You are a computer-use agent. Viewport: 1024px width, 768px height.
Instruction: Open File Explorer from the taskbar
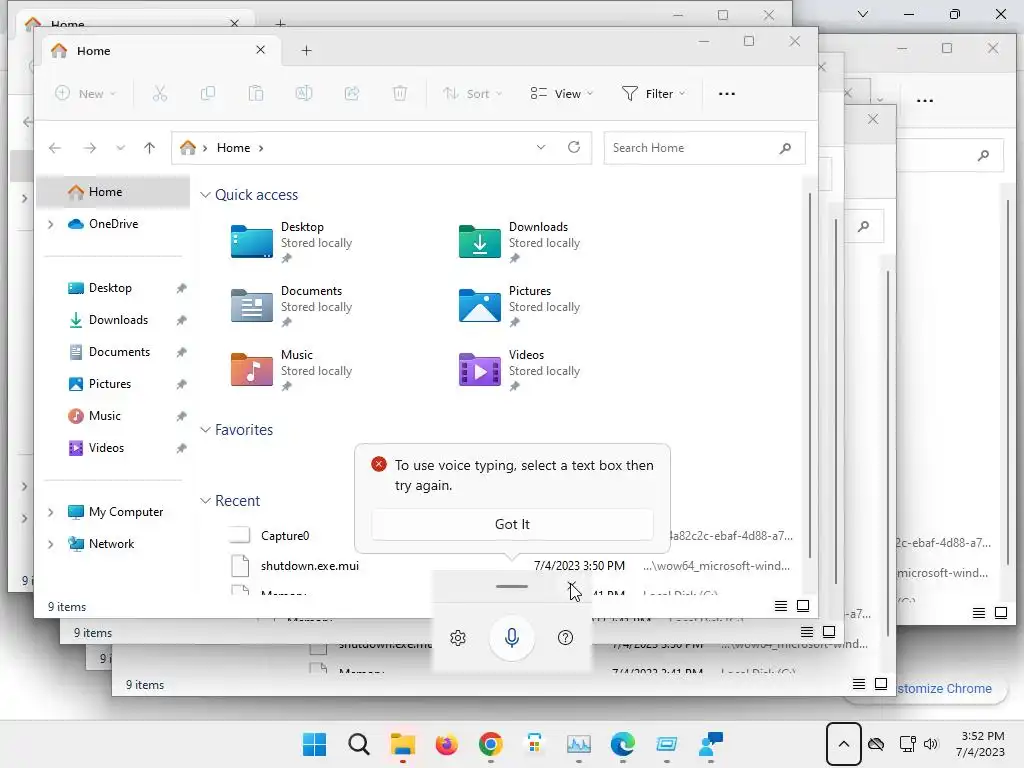tap(402, 744)
